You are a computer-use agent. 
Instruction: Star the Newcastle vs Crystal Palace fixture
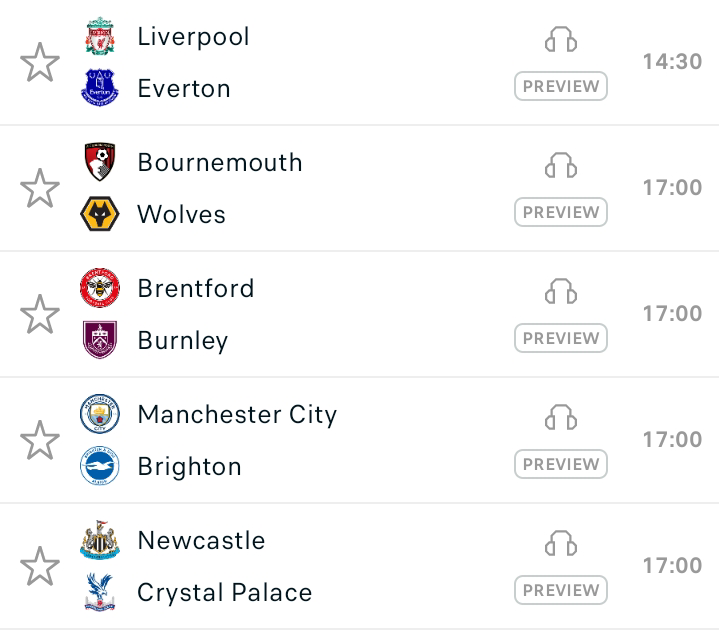pyautogui.click(x=40, y=566)
